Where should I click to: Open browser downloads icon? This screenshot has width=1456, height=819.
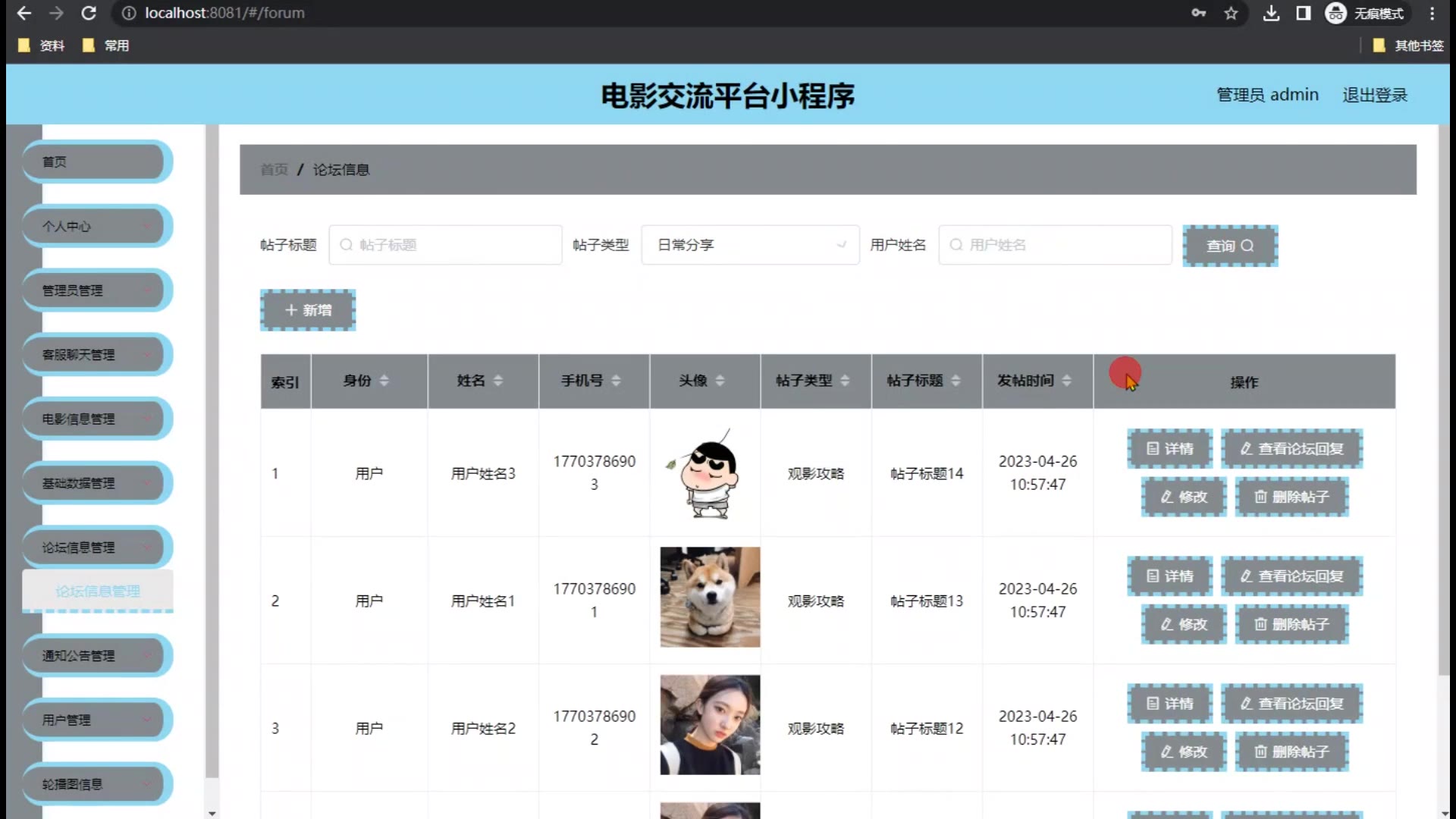1272,13
